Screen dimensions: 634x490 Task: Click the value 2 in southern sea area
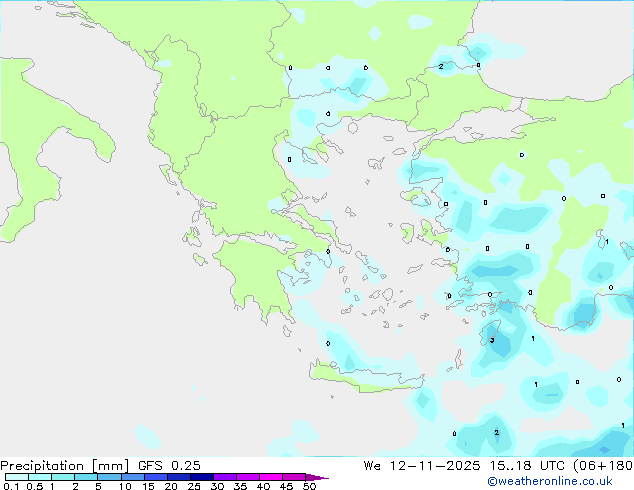pyautogui.click(x=497, y=433)
